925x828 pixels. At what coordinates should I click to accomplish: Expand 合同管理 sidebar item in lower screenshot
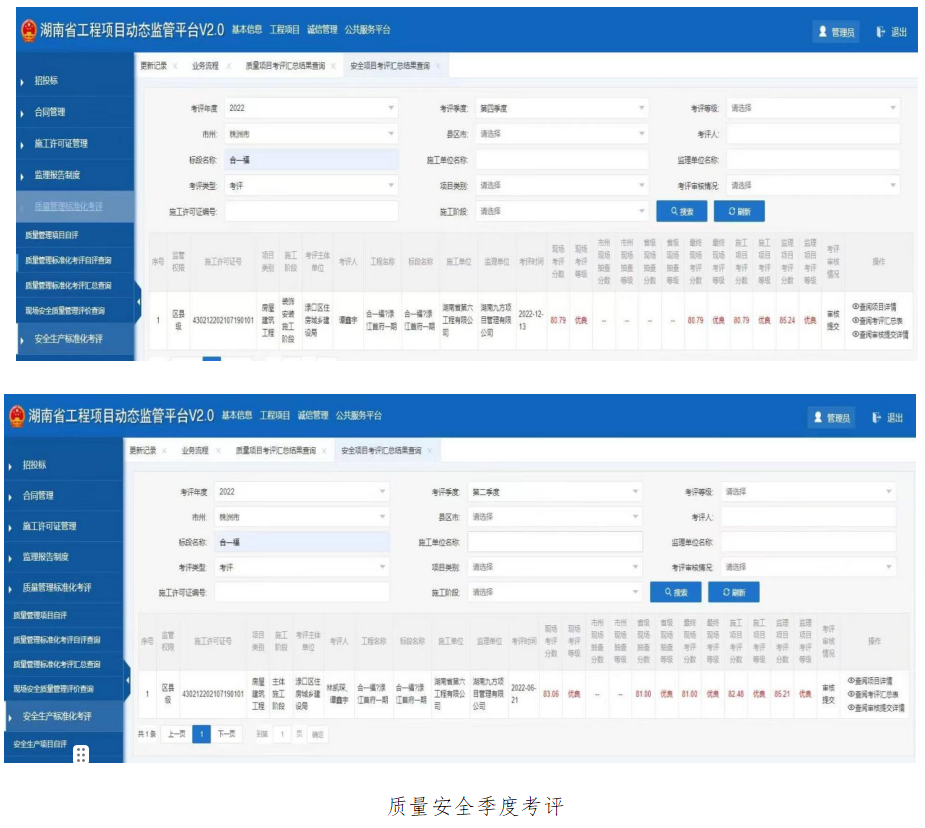[38, 496]
